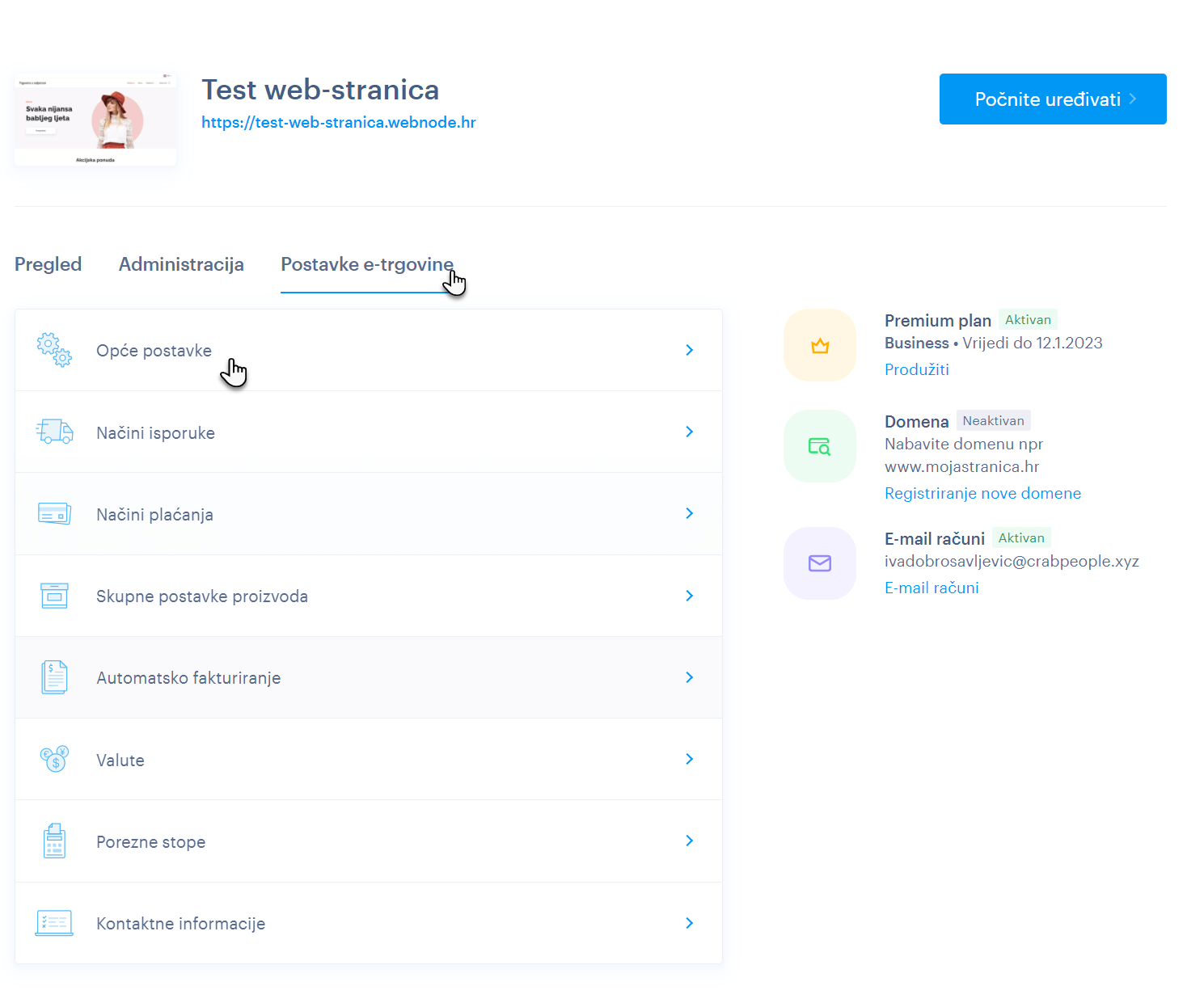Click the Aktivan badge beside Premium plan
The image size is (1204, 1003).
pyautogui.click(x=1028, y=319)
